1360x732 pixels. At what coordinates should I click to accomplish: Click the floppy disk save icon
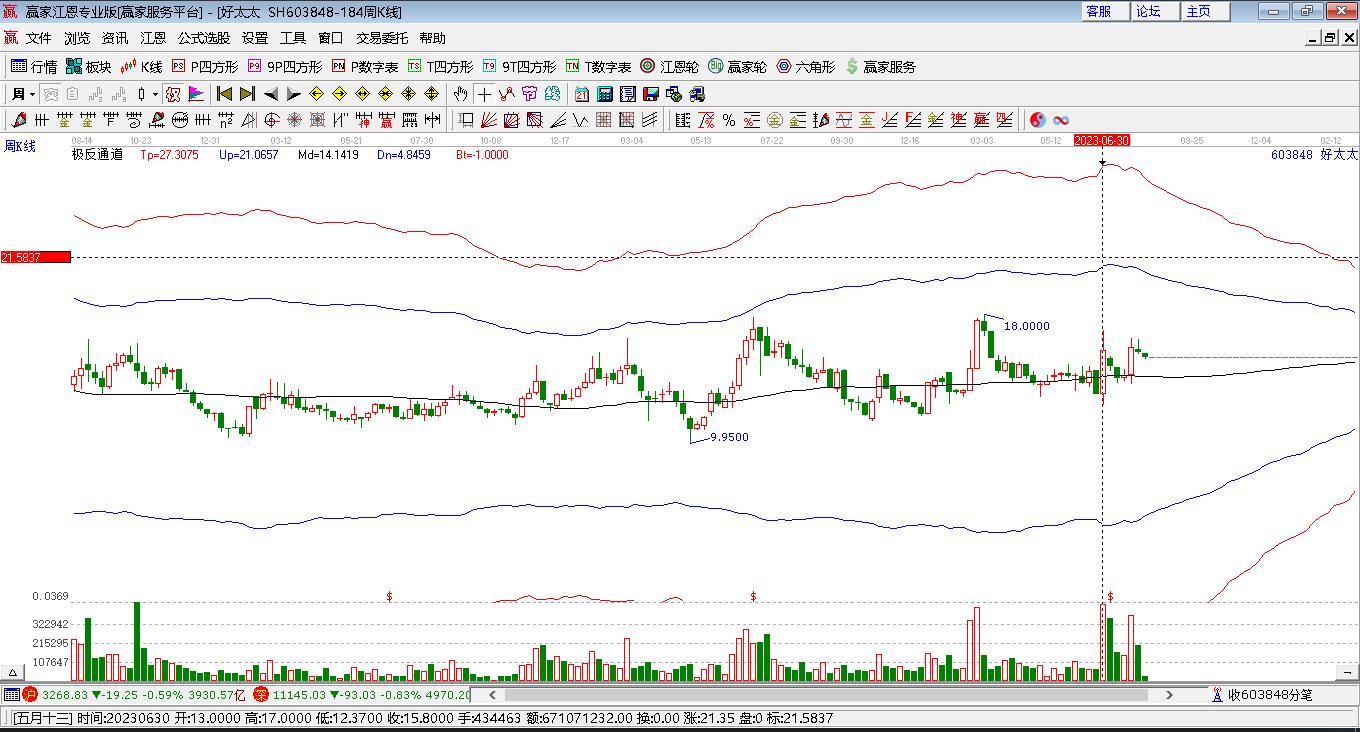[651, 94]
